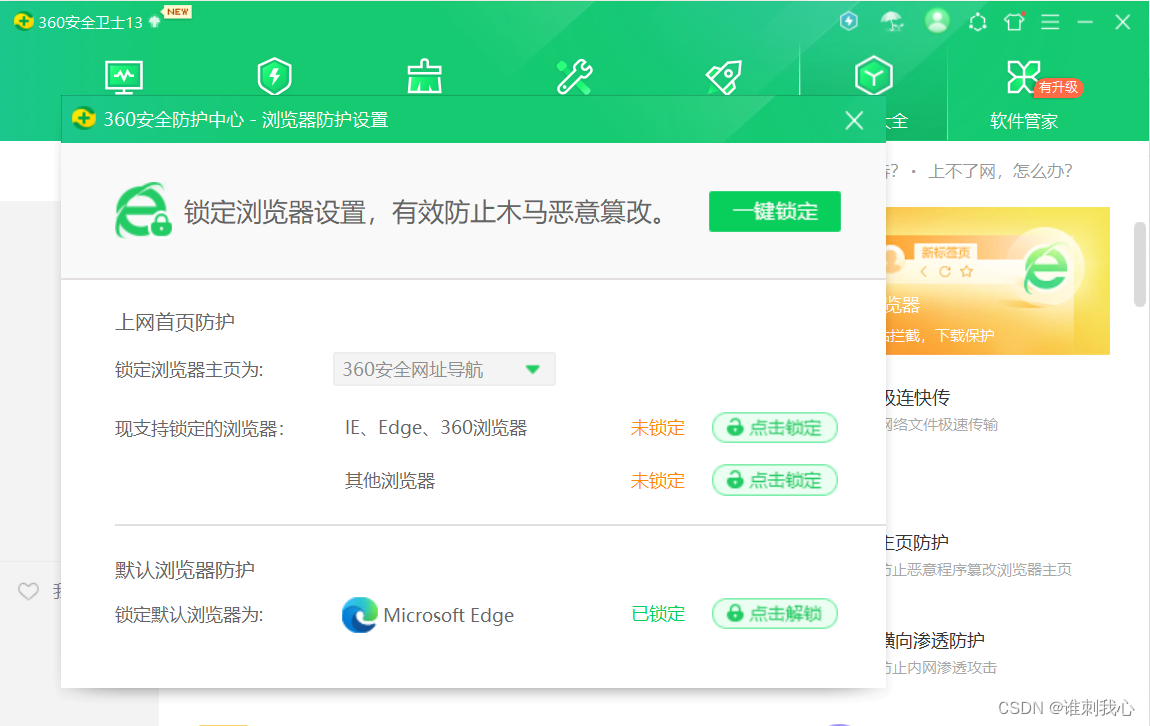Click the Microsoft Edge label text
Viewport: 1150px width, 726px height.
pos(448,615)
